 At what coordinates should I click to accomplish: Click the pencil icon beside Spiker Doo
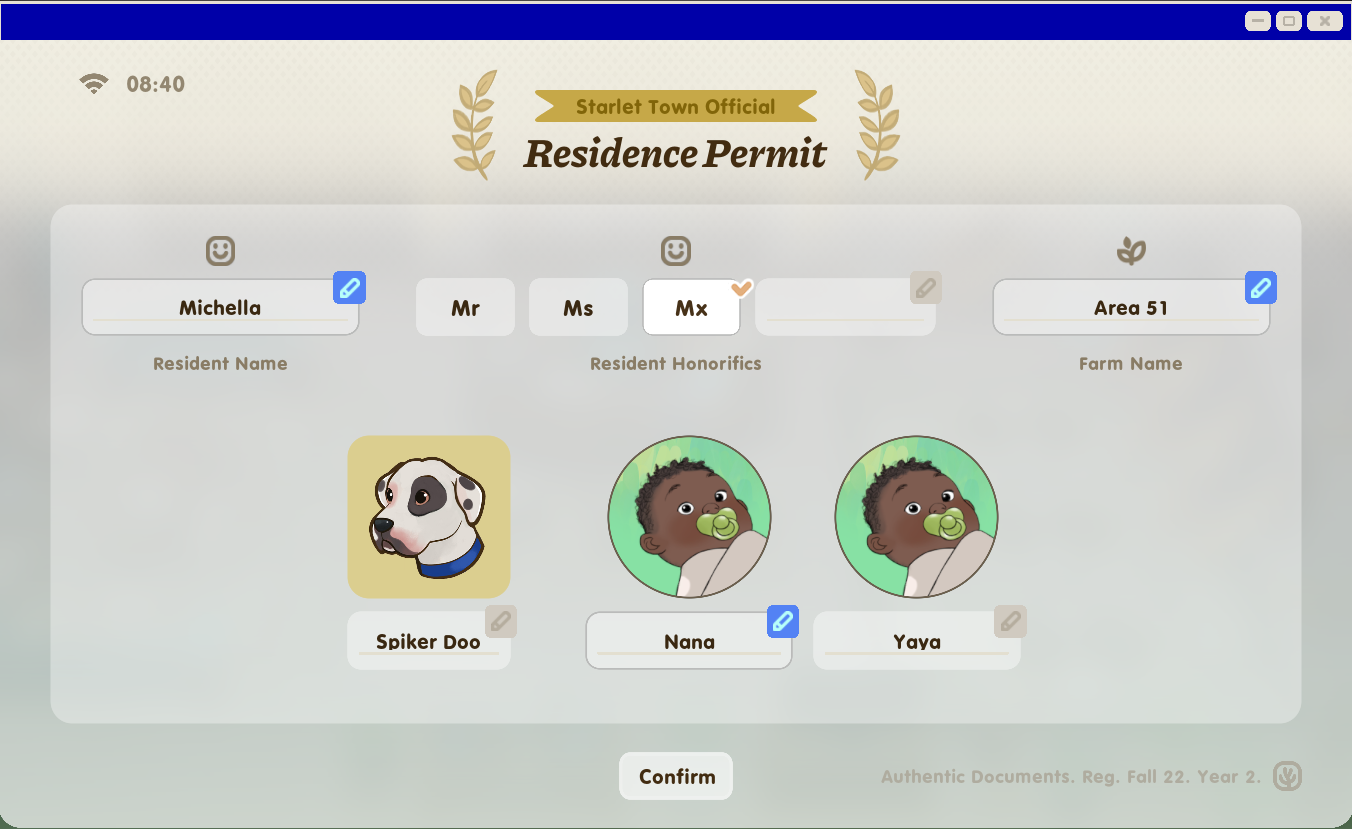pos(501,621)
